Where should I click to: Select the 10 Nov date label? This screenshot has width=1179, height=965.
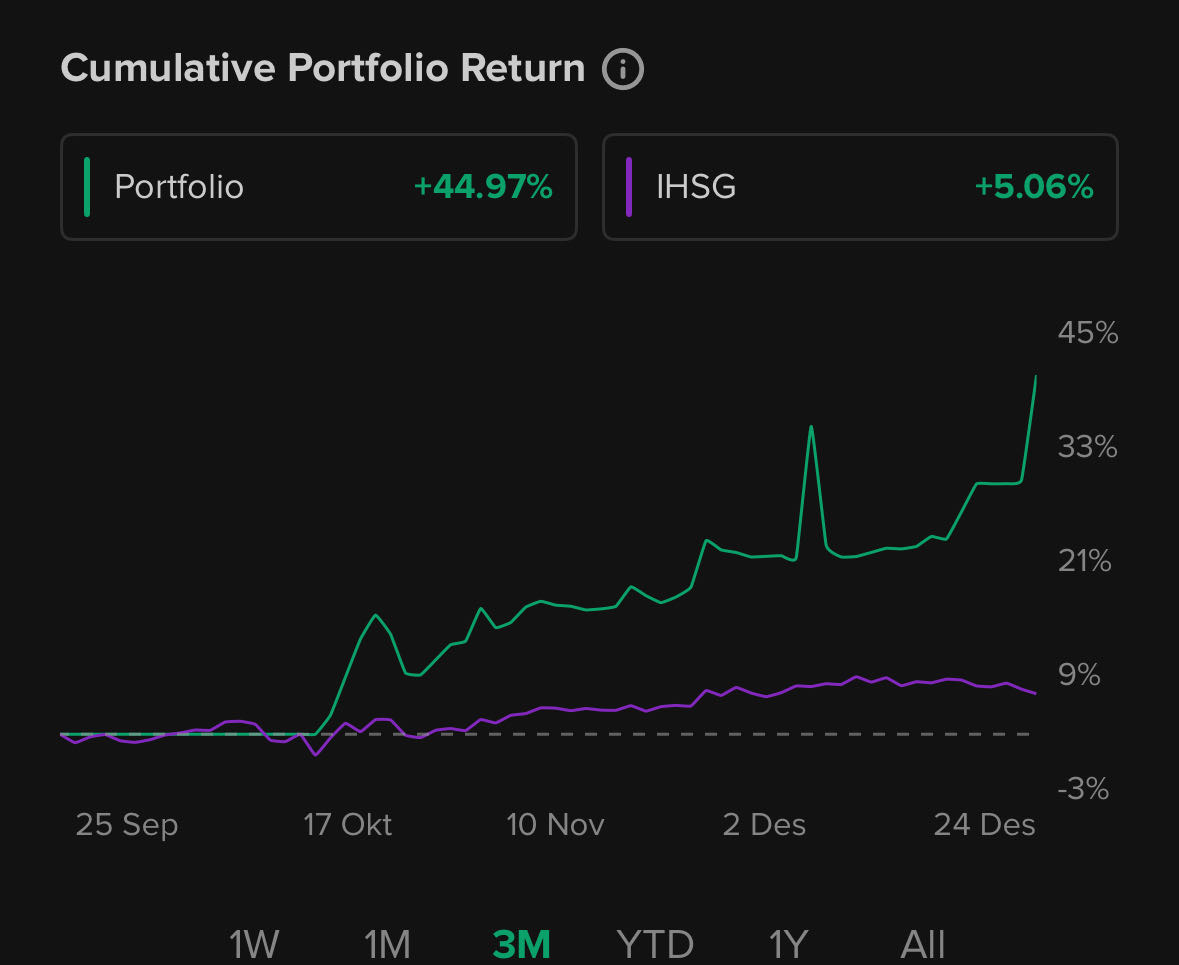(556, 825)
